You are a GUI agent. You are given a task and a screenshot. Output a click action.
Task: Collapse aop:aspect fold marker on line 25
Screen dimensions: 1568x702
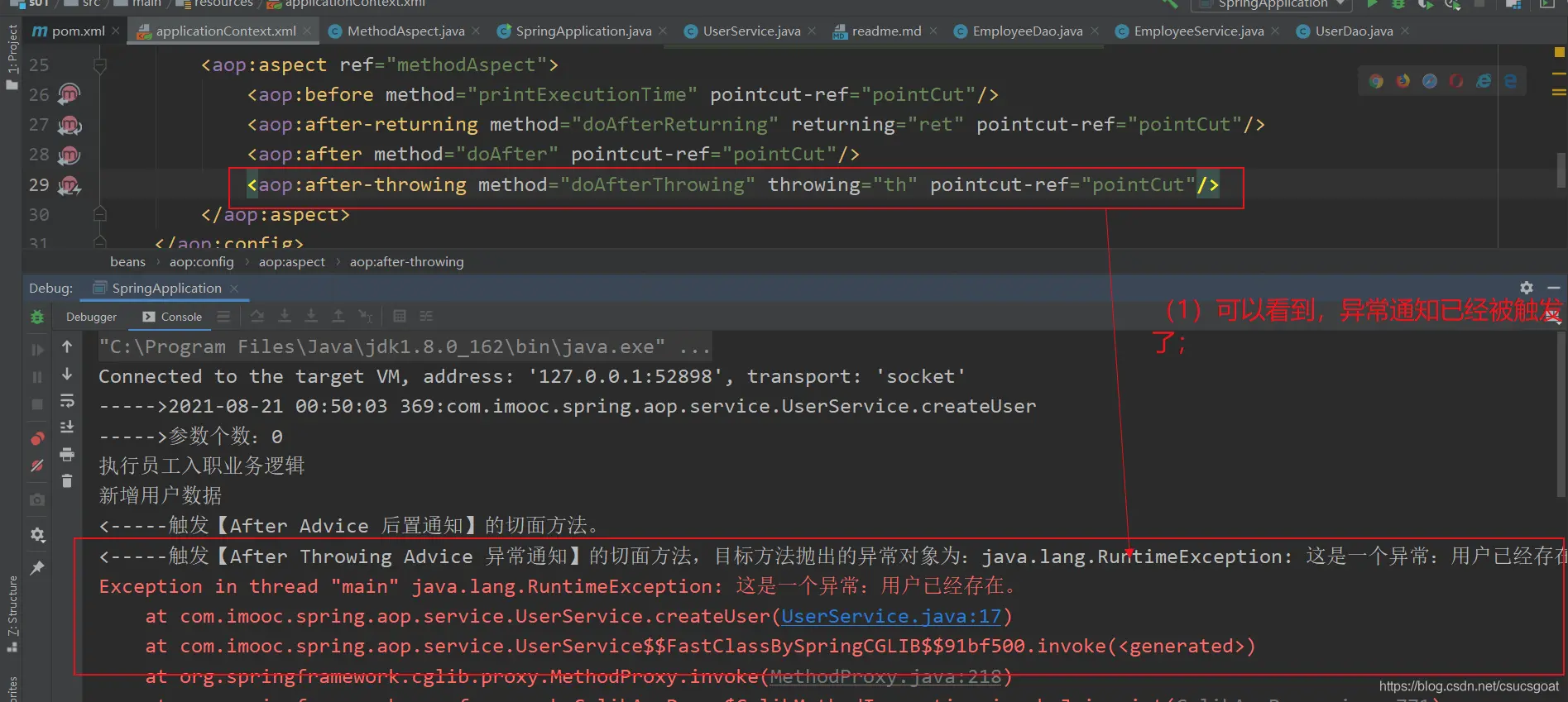(100, 65)
